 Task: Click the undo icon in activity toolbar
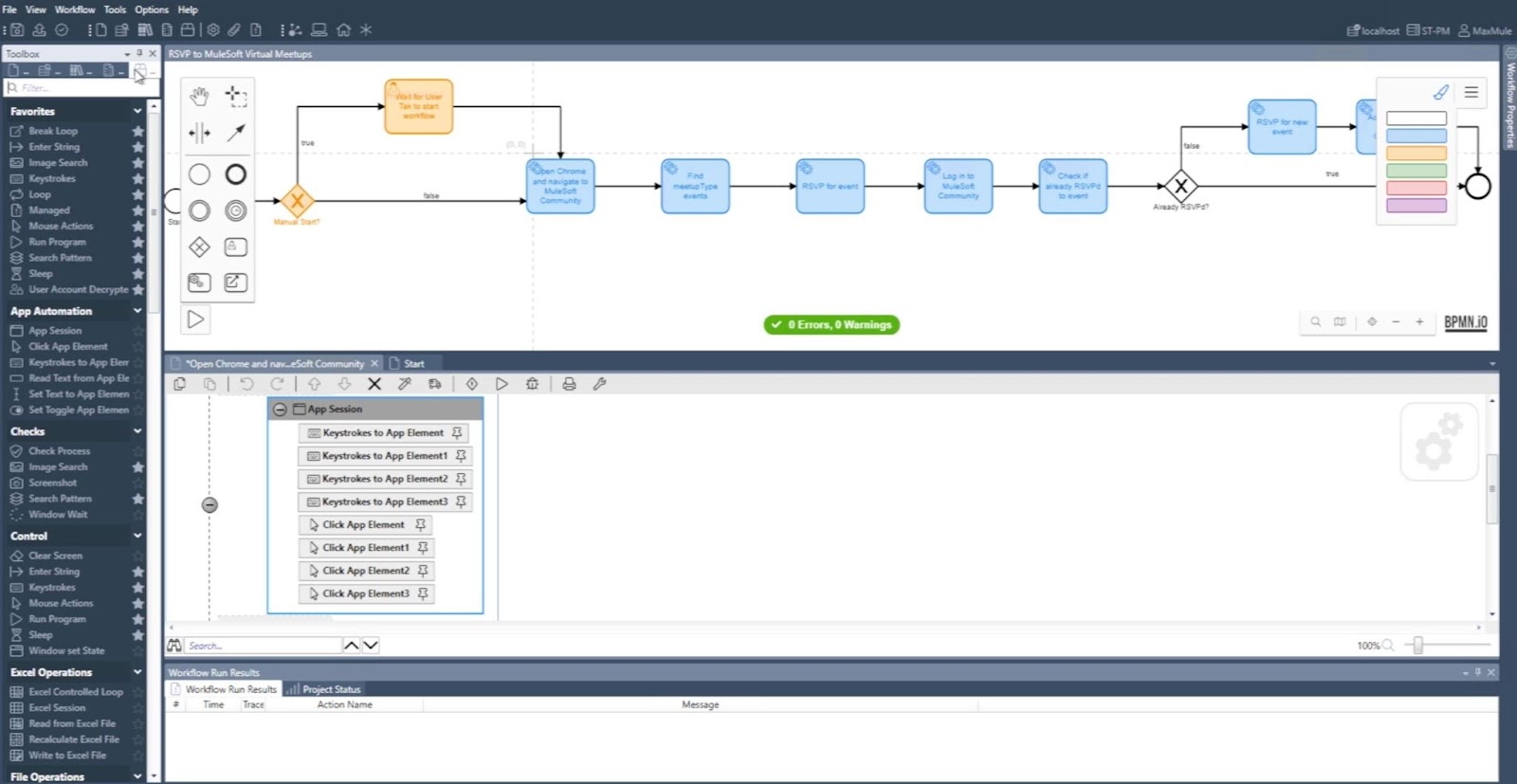[247, 384]
